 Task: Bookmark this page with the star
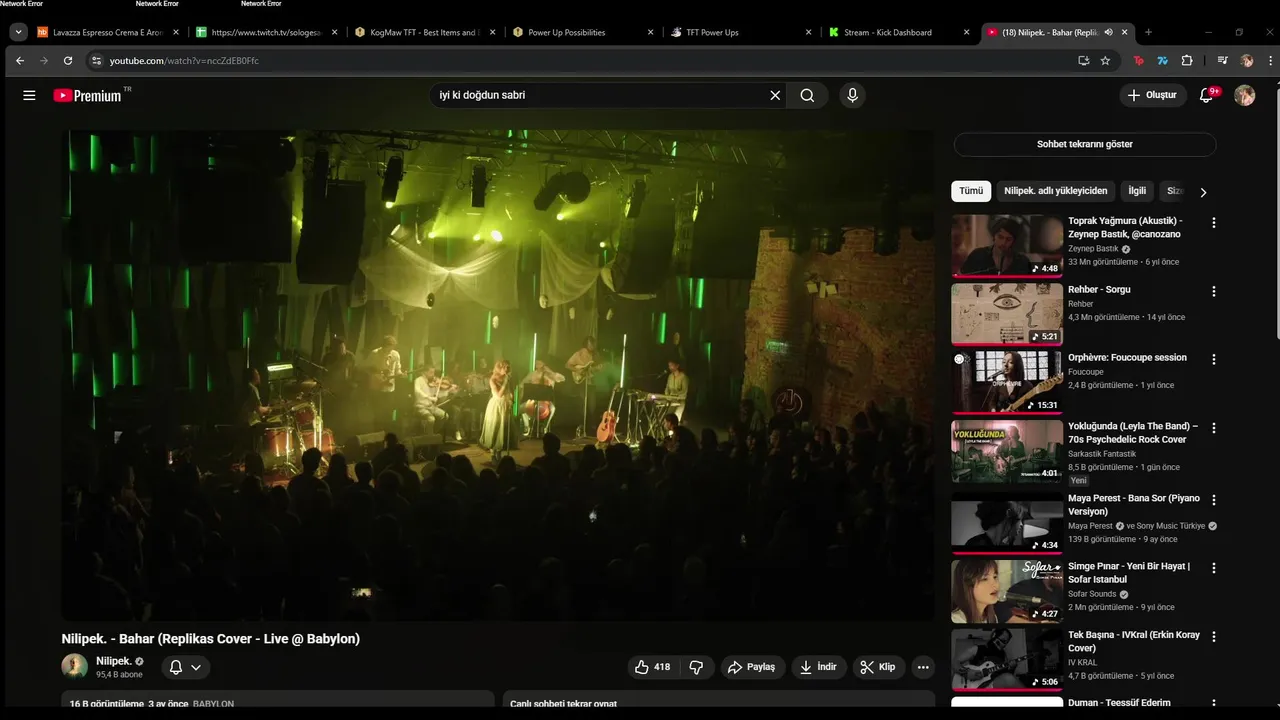pyautogui.click(x=1105, y=60)
